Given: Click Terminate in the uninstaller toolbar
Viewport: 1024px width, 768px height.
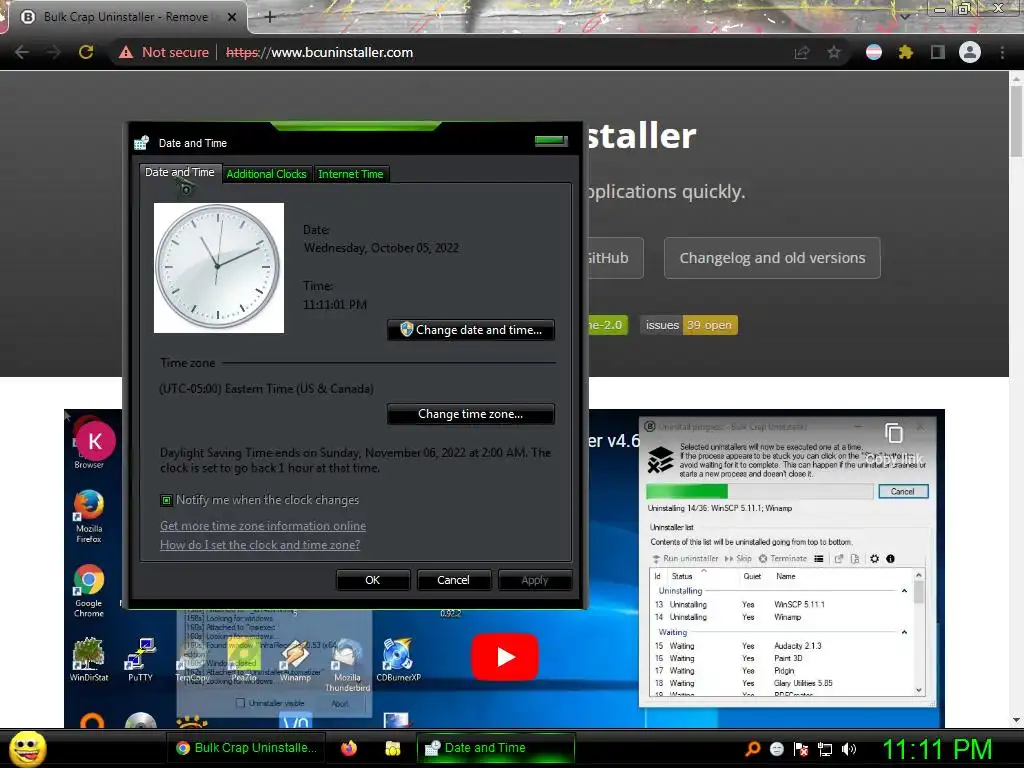Looking at the screenshot, I should coord(783,558).
